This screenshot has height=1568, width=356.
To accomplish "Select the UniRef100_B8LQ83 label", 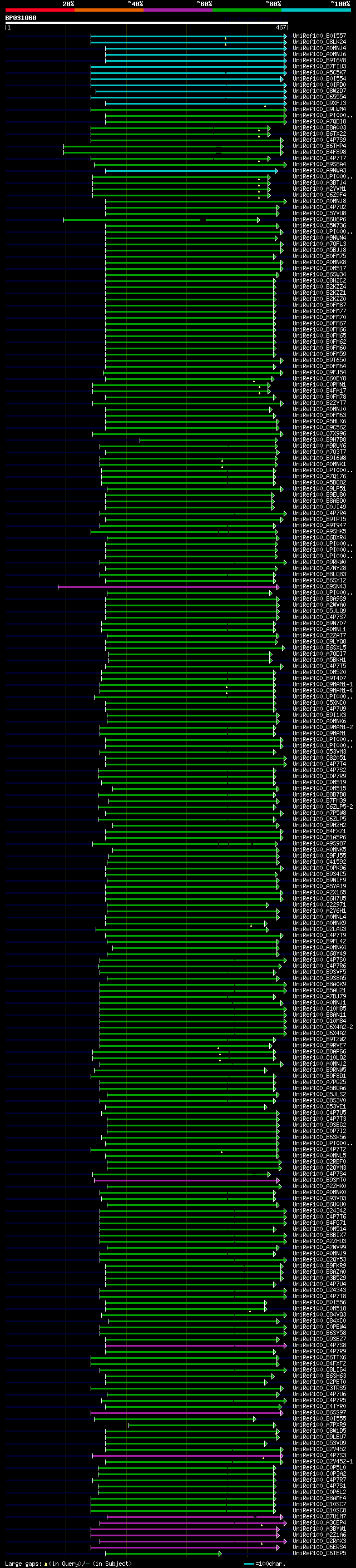I will (x=319, y=575).
